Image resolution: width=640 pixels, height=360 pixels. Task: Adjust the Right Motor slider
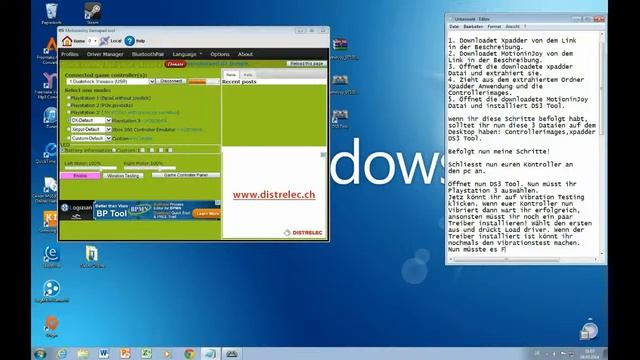150,168
